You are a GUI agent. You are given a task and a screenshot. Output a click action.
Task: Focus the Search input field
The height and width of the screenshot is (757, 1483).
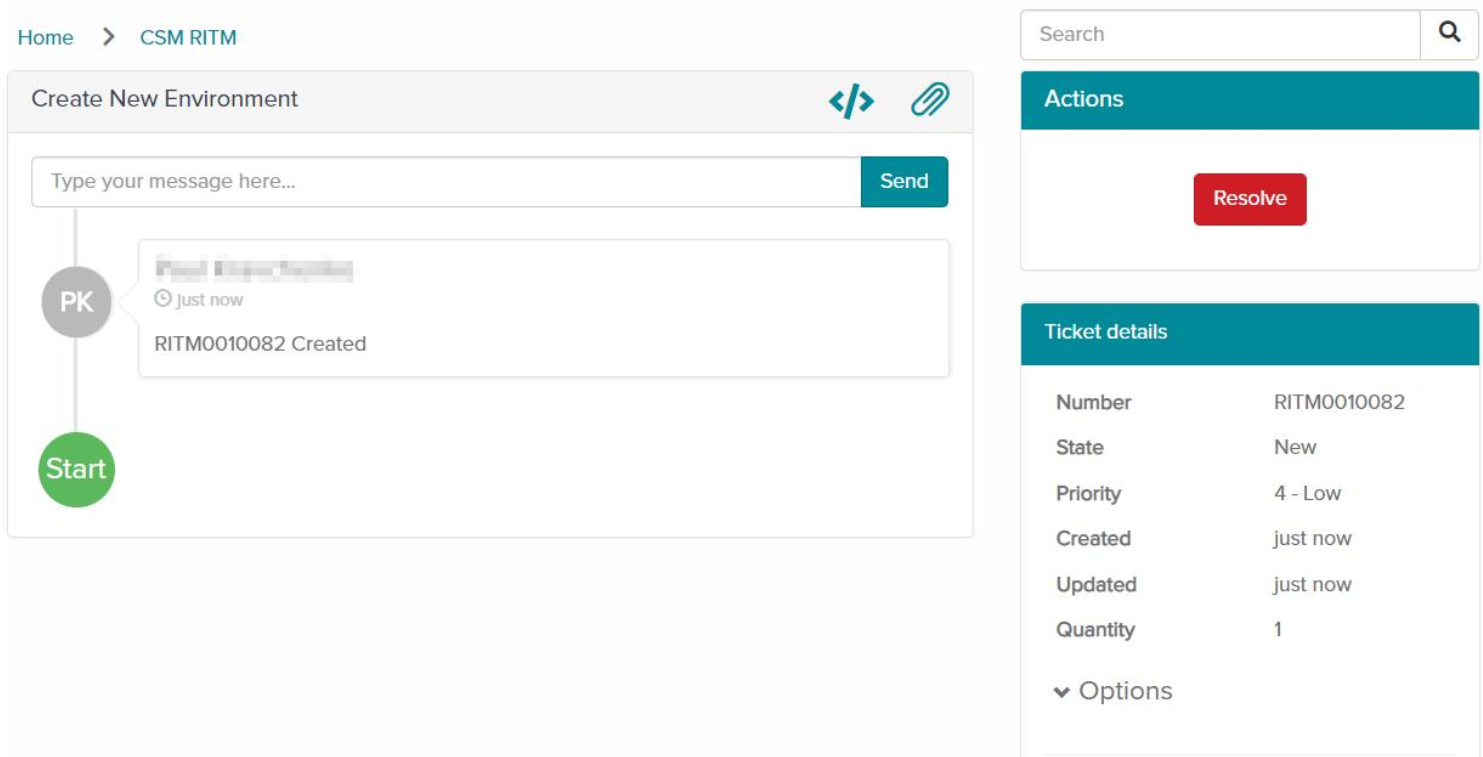click(1220, 35)
